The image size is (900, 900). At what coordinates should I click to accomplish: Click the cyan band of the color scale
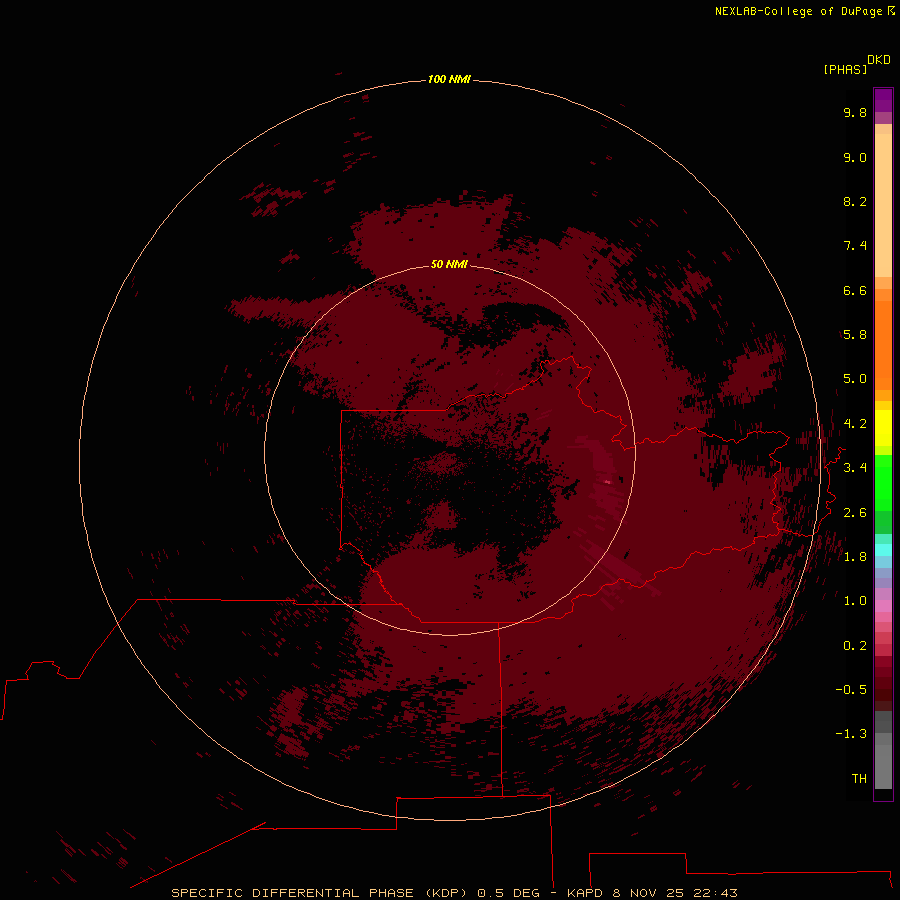click(883, 550)
